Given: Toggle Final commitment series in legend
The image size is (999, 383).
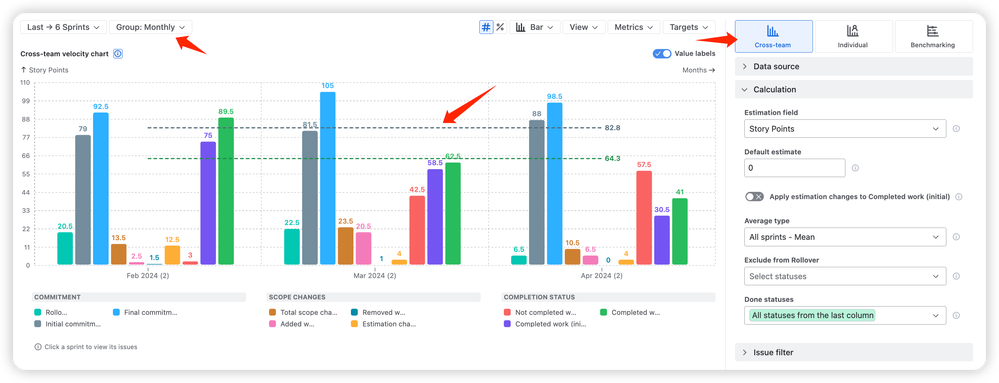Looking at the screenshot, I should (x=145, y=312).
